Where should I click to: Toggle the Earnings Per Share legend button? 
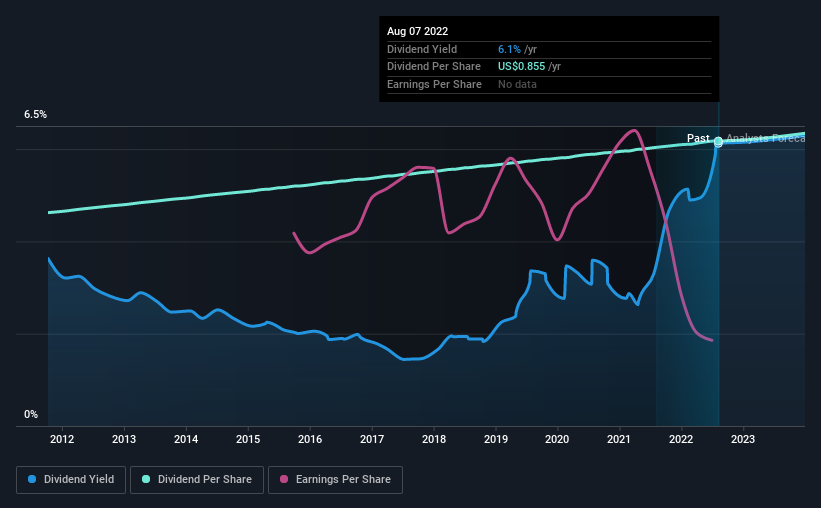335,480
